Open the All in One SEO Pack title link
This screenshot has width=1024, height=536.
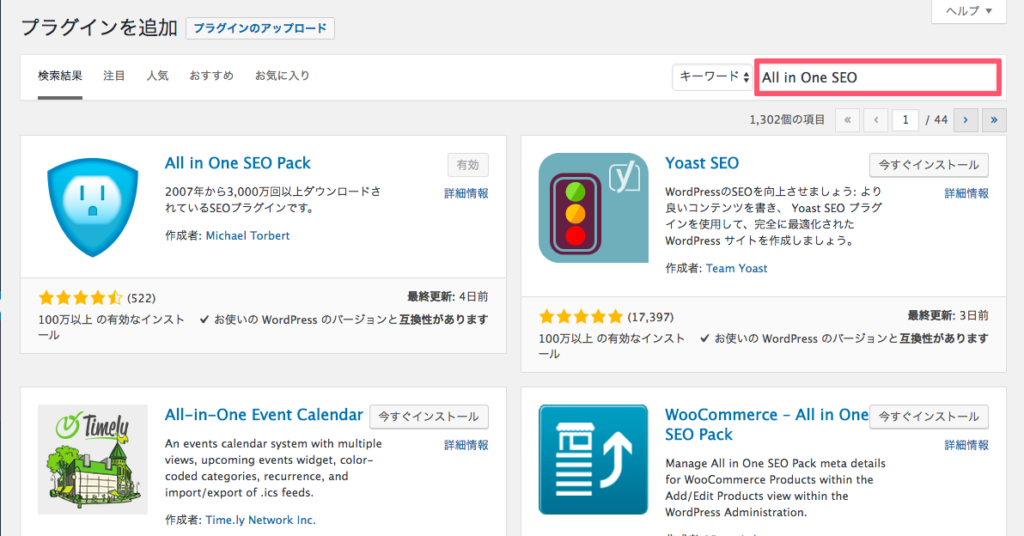238,163
